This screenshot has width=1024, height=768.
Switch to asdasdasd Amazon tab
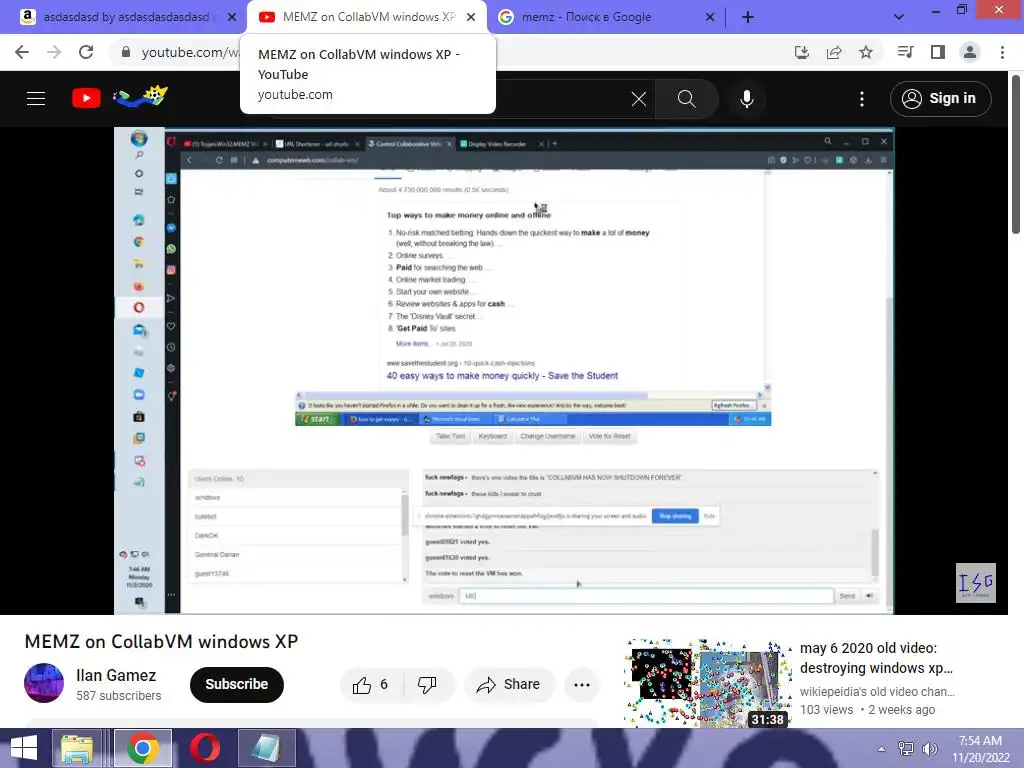click(x=126, y=17)
